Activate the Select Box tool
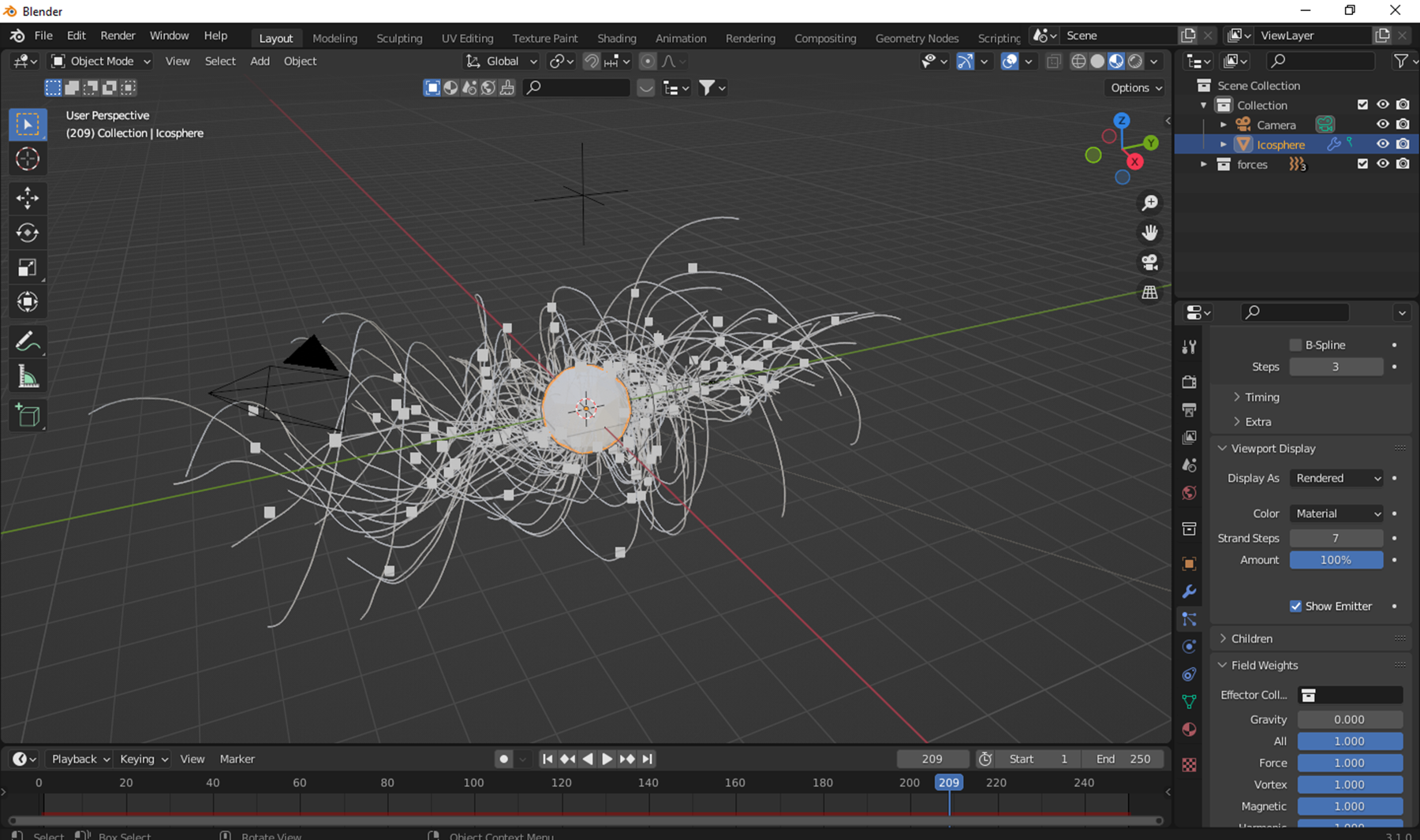Viewport: 1420px width, 840px height. pos(28,125)
